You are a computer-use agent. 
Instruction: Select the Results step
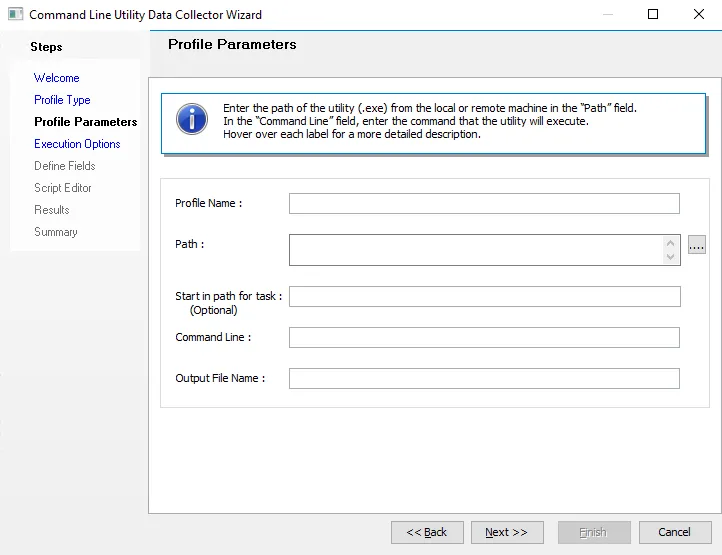click(52, 210)
